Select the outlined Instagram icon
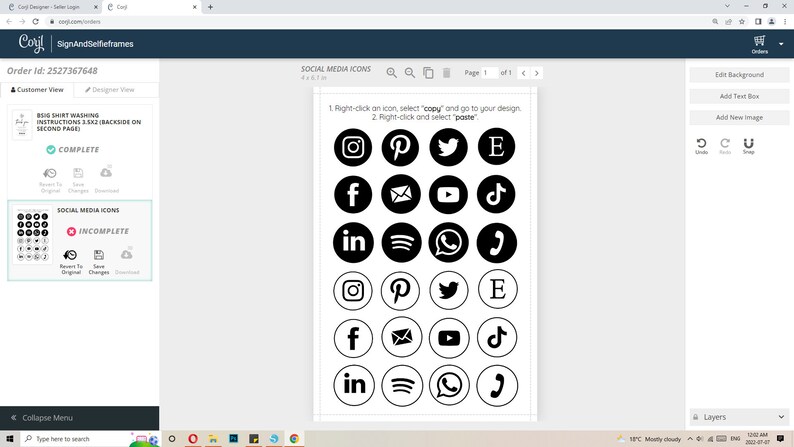This screenshot has height=447, width=794. [353, 291]
